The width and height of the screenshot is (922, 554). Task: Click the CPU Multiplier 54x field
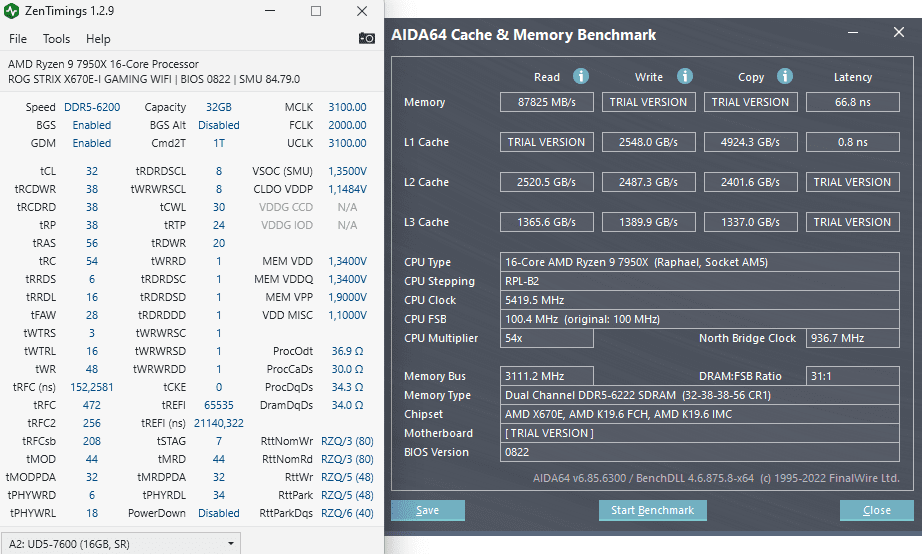pos(547,338)
